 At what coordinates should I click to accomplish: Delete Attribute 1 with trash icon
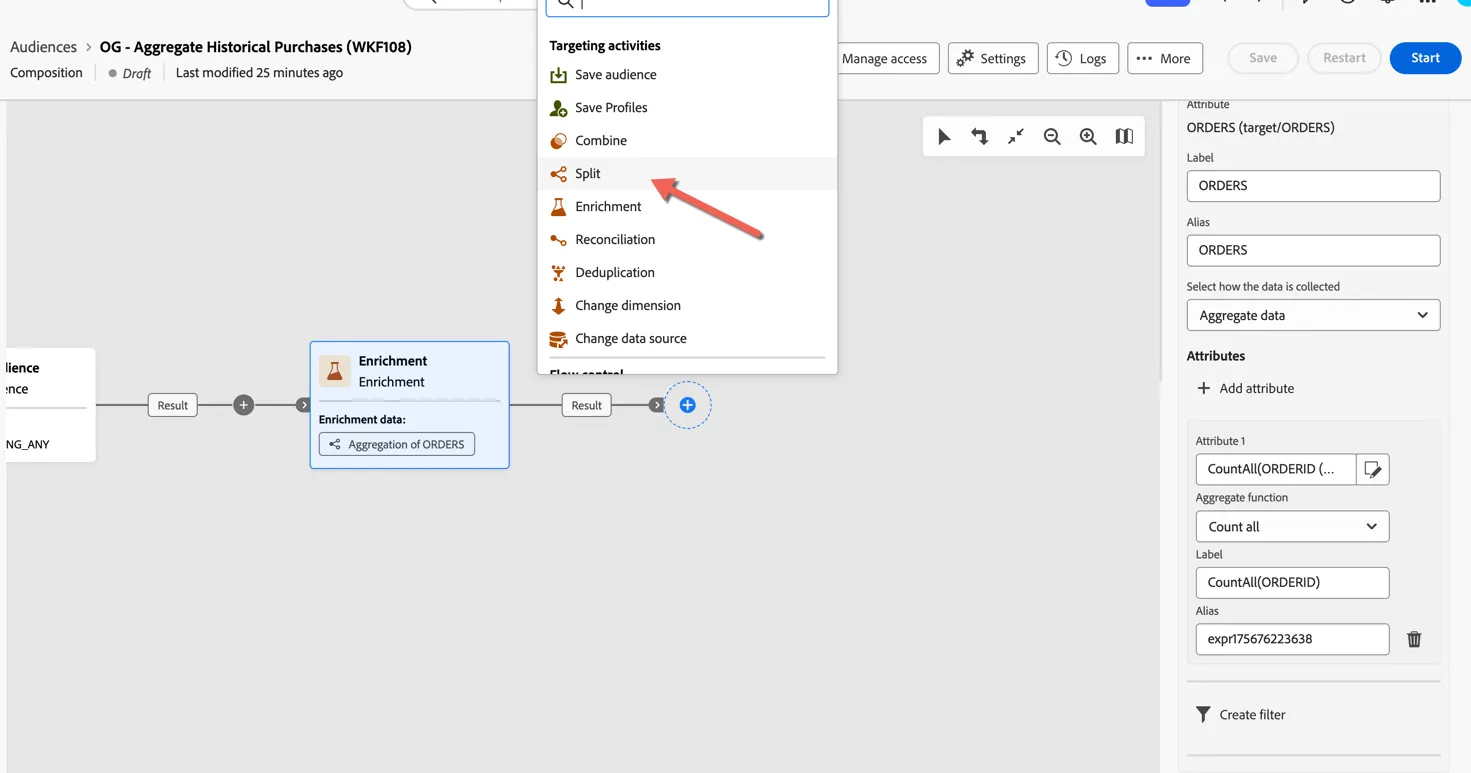coord(1414,639)
